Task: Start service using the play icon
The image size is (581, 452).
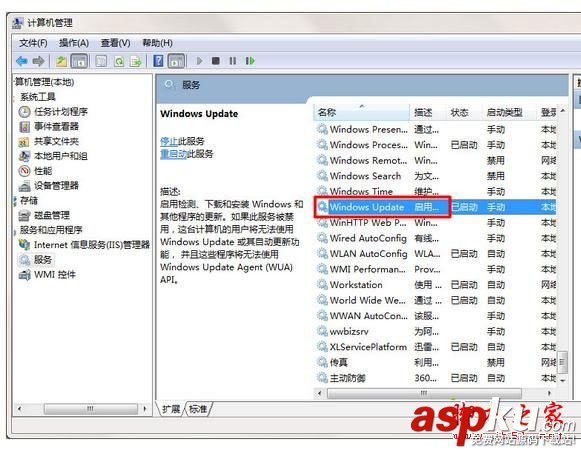Action: 199,61
